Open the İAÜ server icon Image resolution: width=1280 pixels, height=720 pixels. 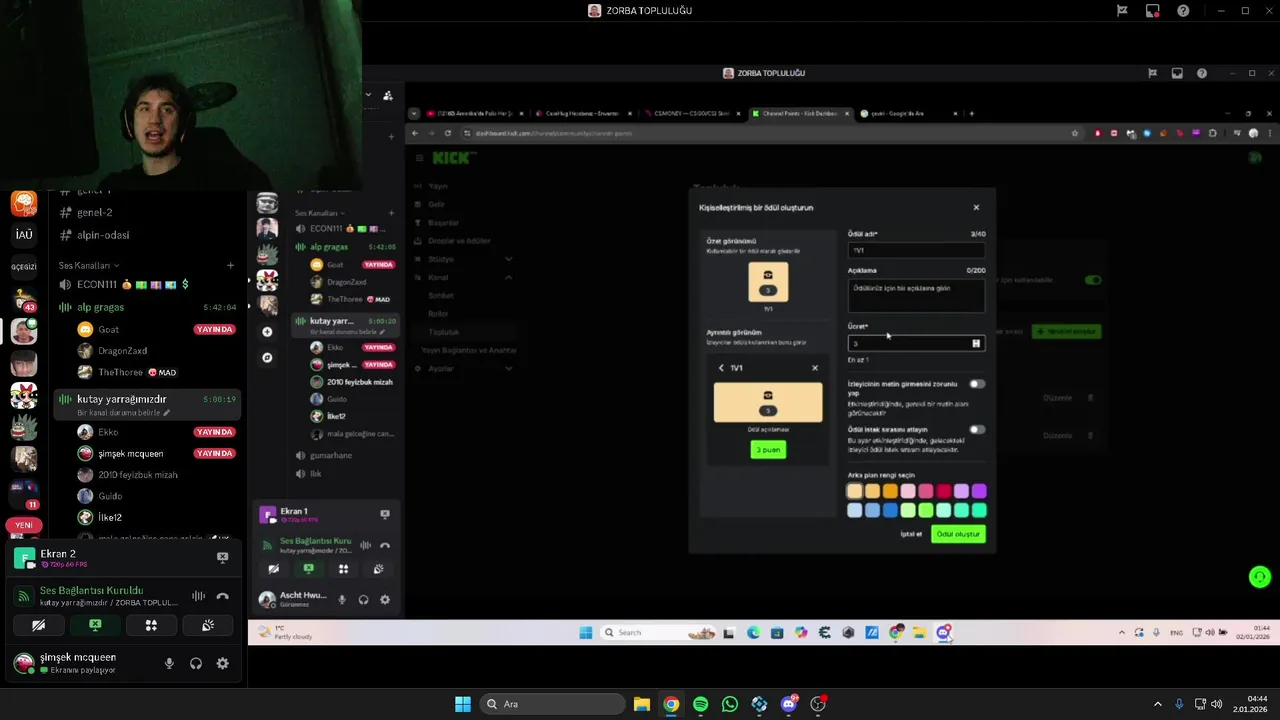[x=24, y=234]
